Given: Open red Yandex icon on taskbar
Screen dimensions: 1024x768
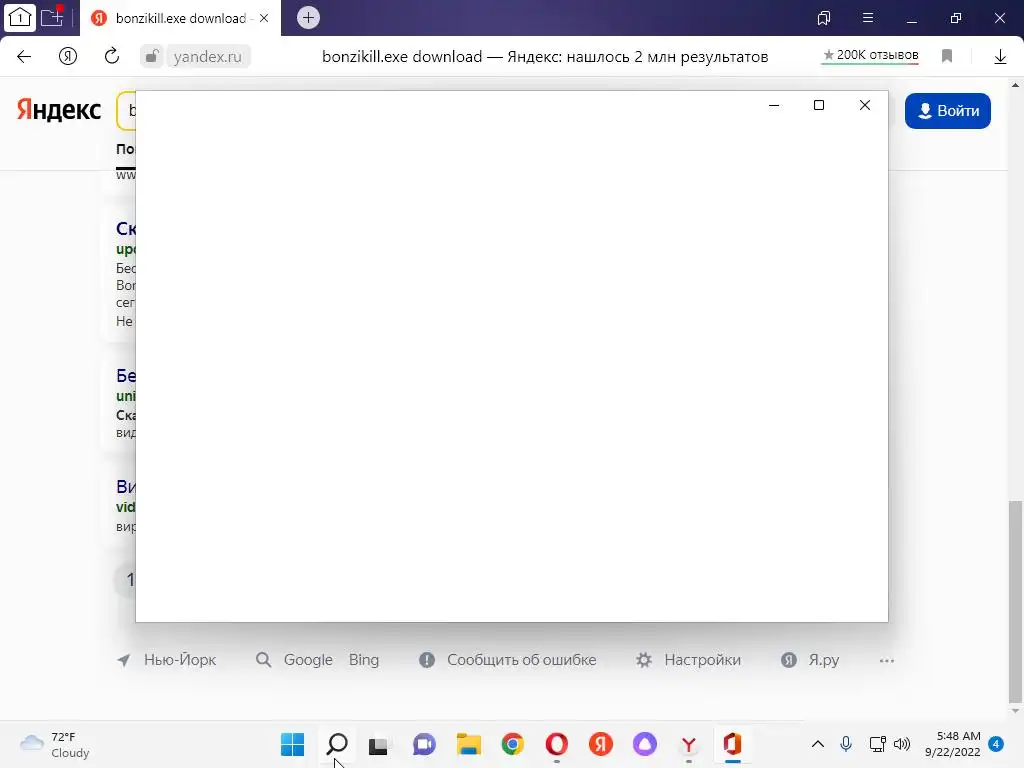Looking at the screenshot, I should [x=601, y=744].
